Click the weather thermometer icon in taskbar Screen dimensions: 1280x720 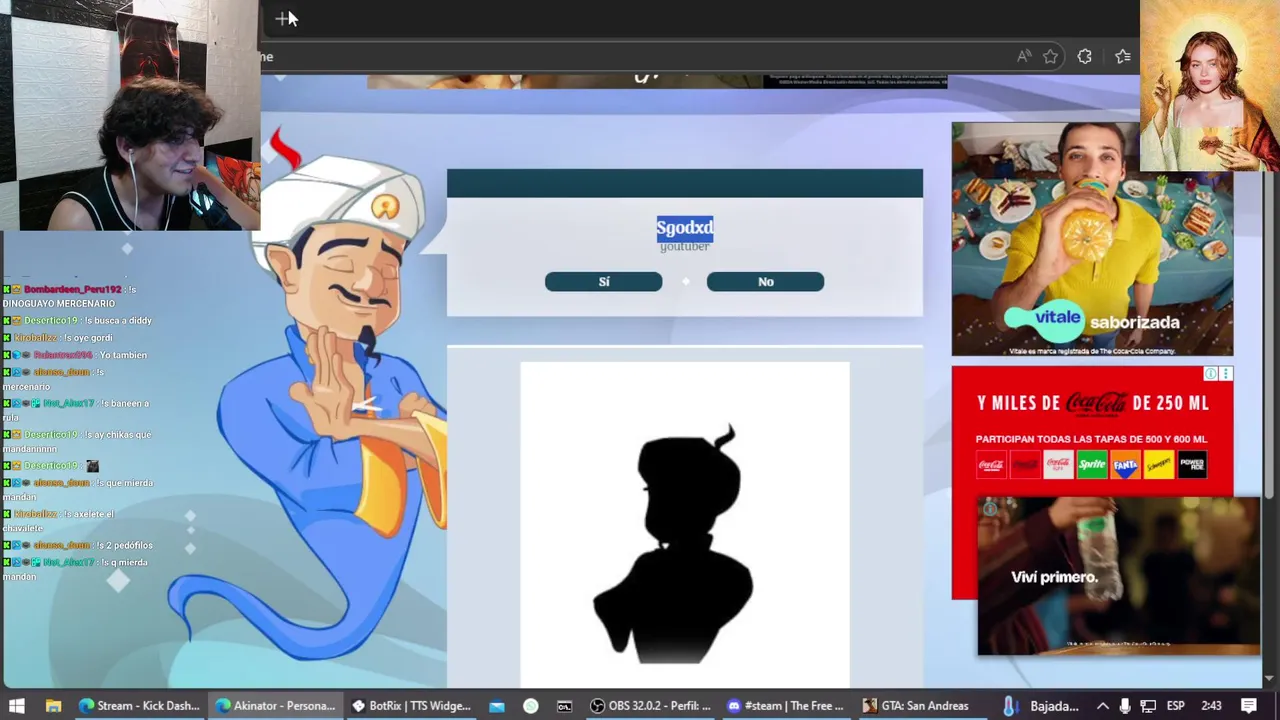1010,706
